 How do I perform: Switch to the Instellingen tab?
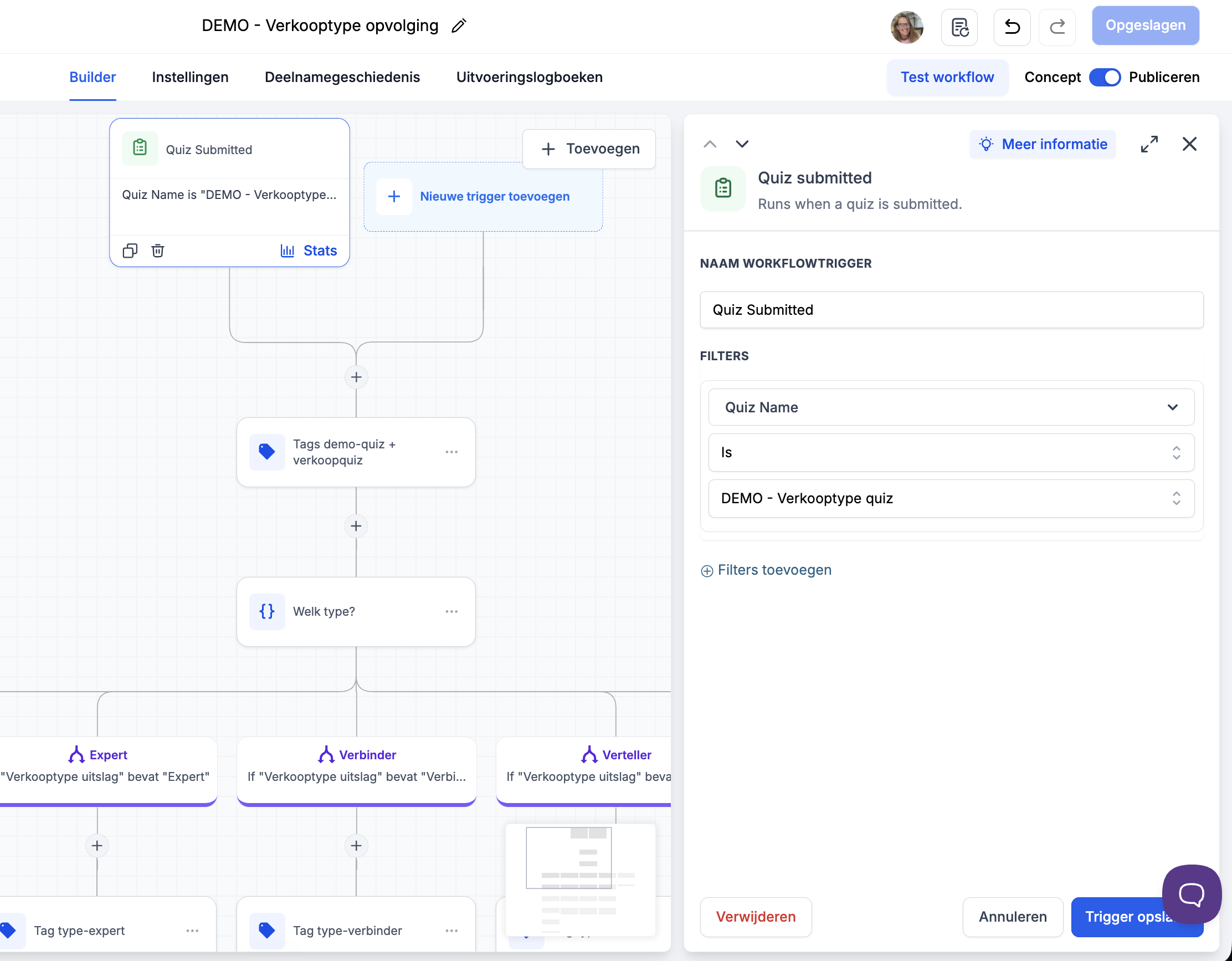coord(190,77)
